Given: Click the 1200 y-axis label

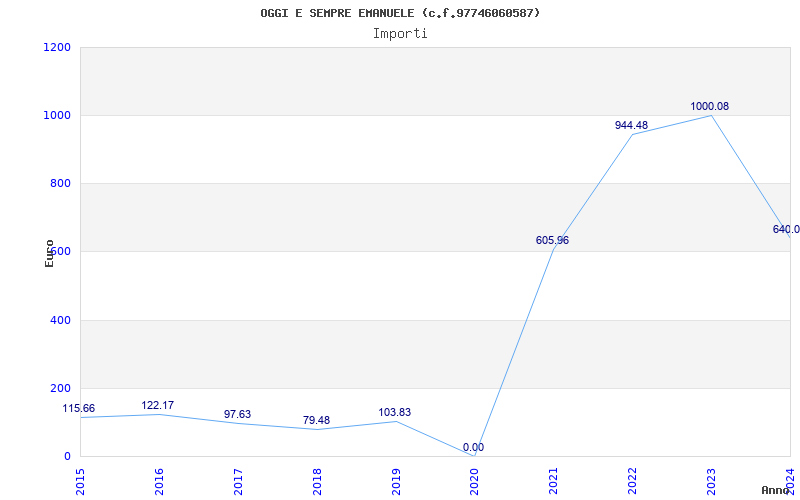Looking at the screenshot, I should pos(57,47).
